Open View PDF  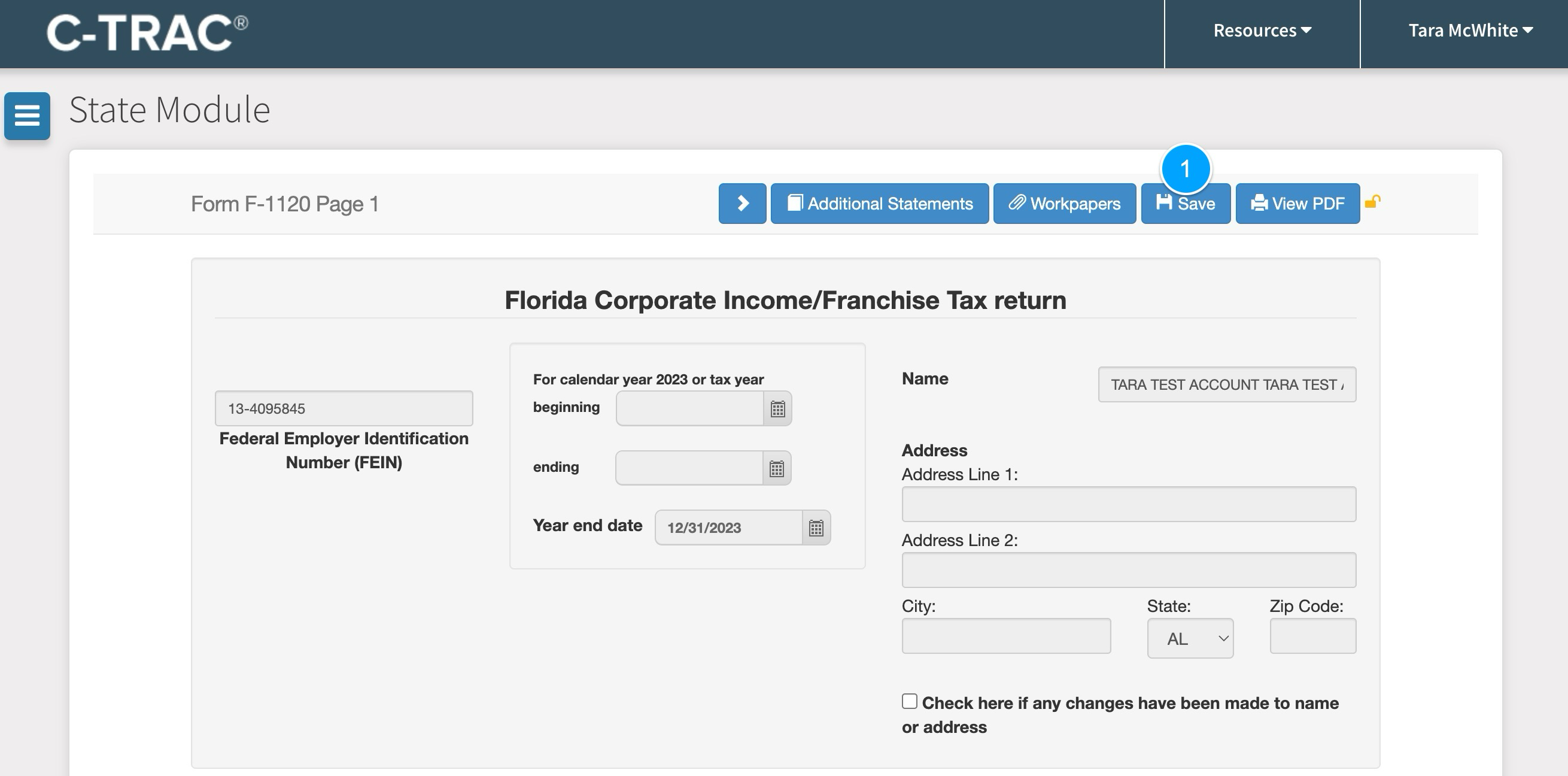(1297, 204)
